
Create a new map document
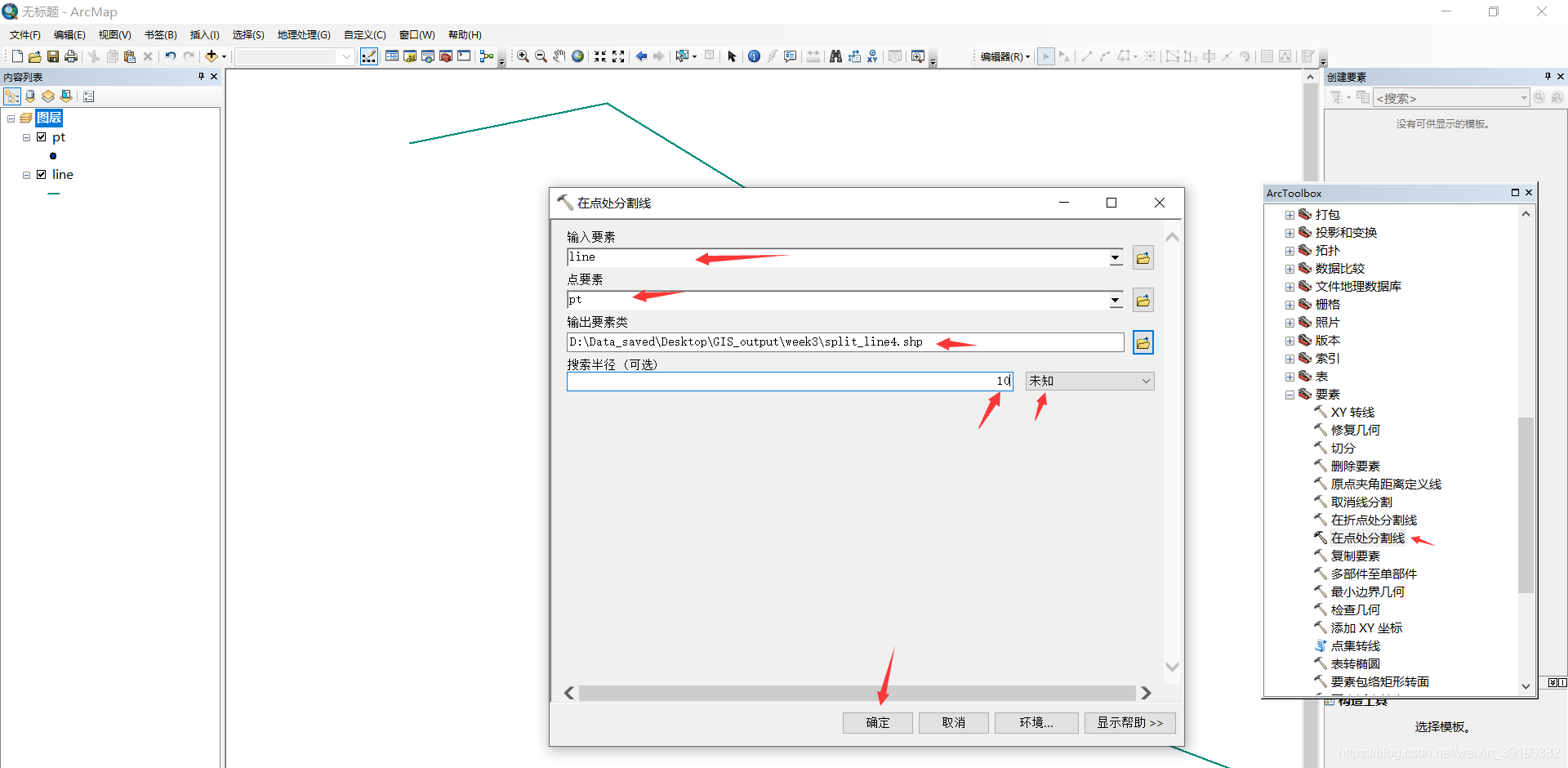click(x=17, y=56)
